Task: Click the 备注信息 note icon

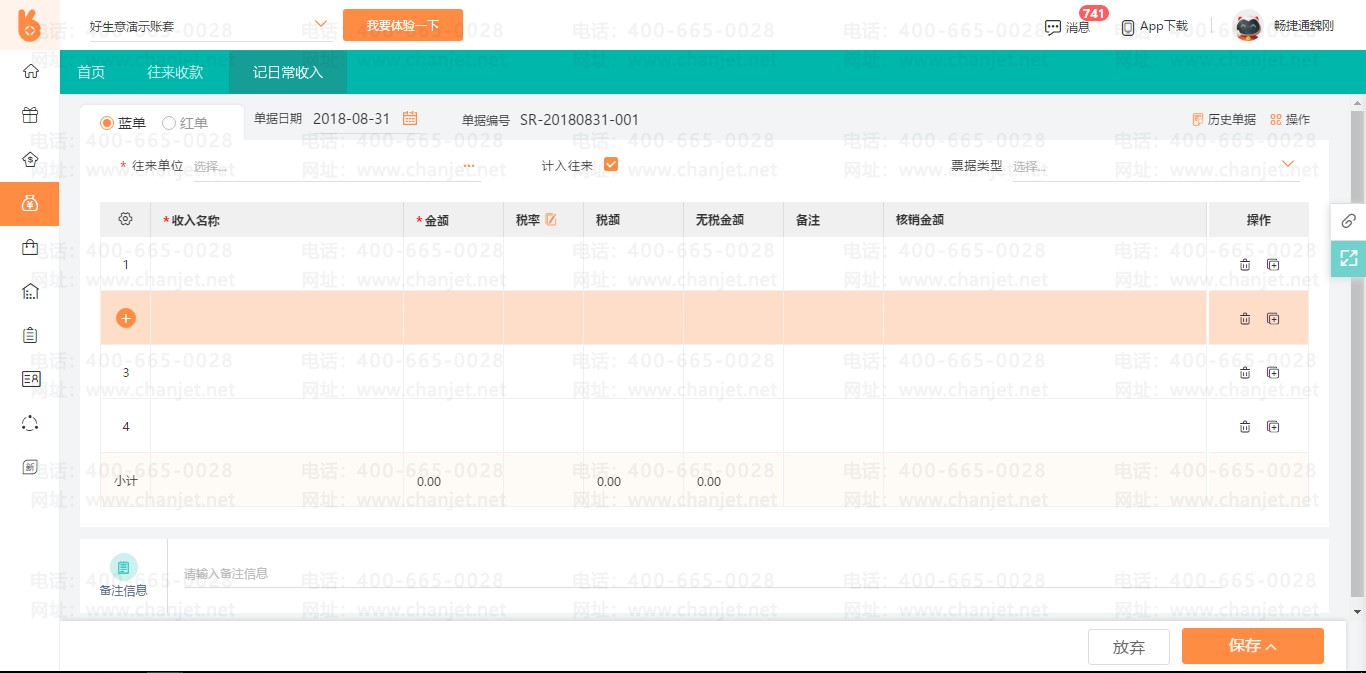Action: [x=123, y=567]
